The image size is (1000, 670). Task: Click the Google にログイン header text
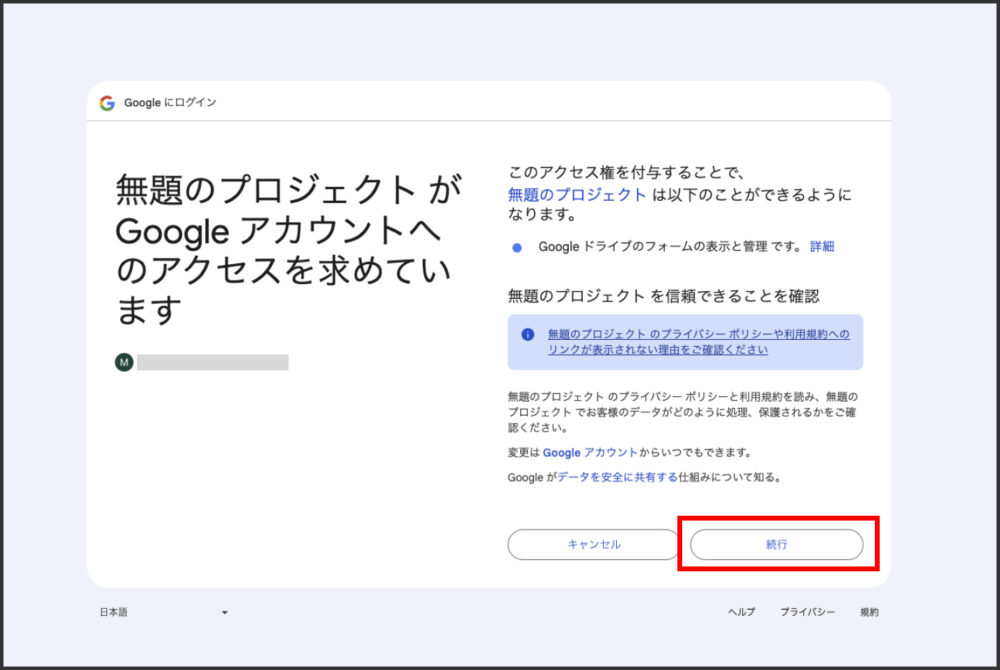(172, 101)
